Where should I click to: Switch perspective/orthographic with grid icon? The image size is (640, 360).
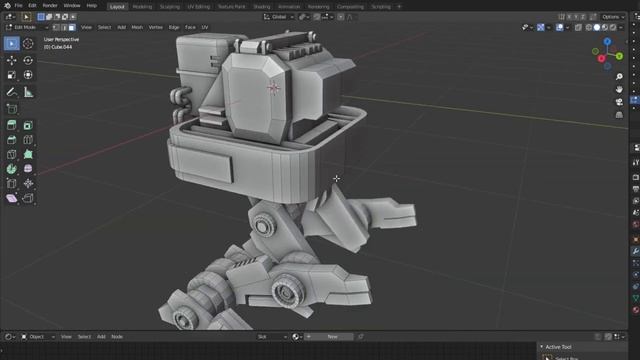tap(619, 115)
